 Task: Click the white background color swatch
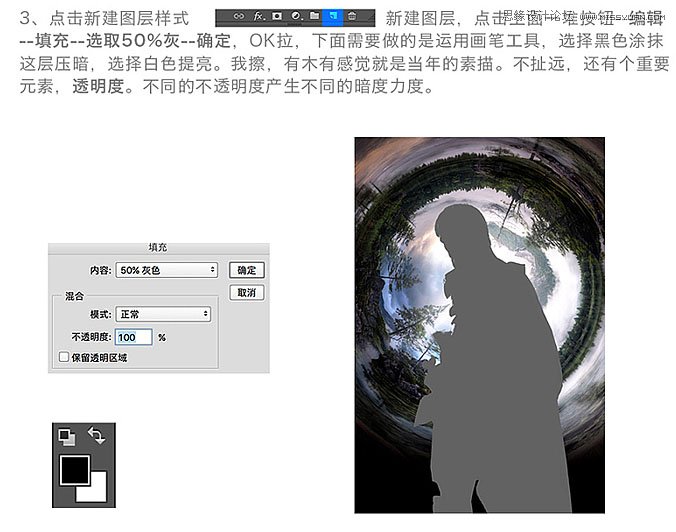tap(98, 492)
